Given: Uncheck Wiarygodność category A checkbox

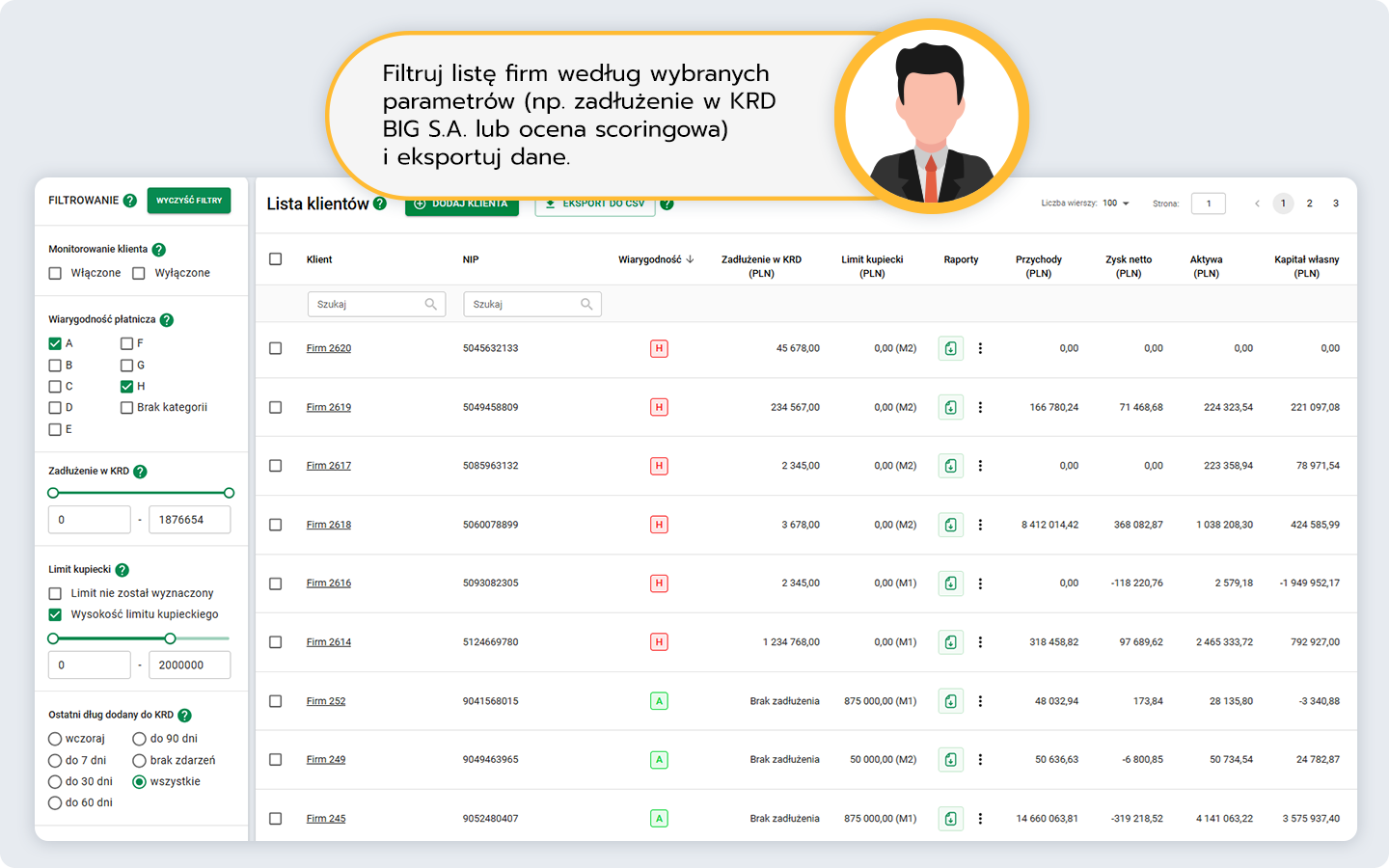Looking at the screenshot, I should coord(55,343).
